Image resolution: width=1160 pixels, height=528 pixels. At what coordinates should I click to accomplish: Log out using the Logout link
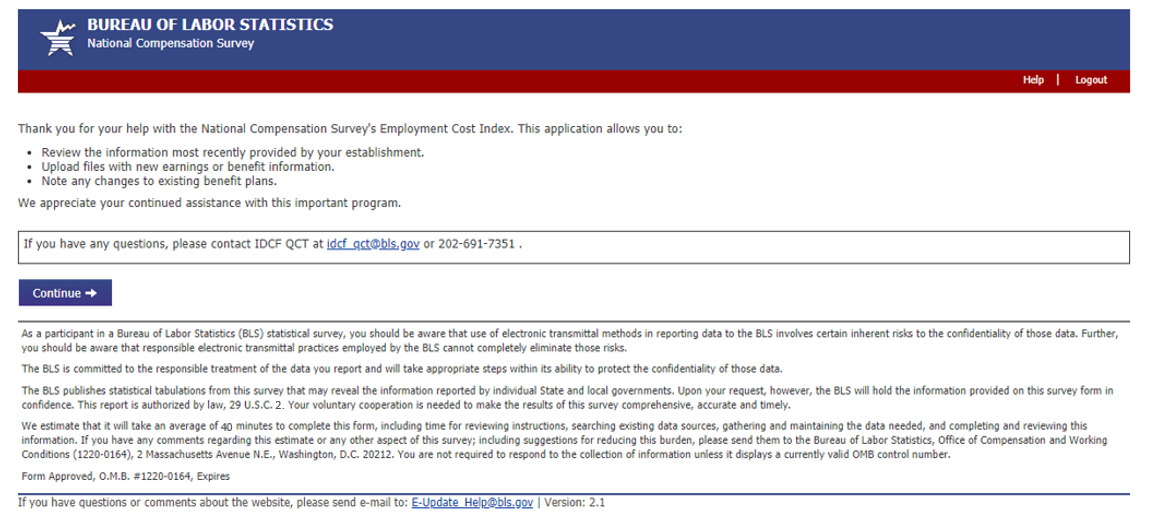point(1091,80)
